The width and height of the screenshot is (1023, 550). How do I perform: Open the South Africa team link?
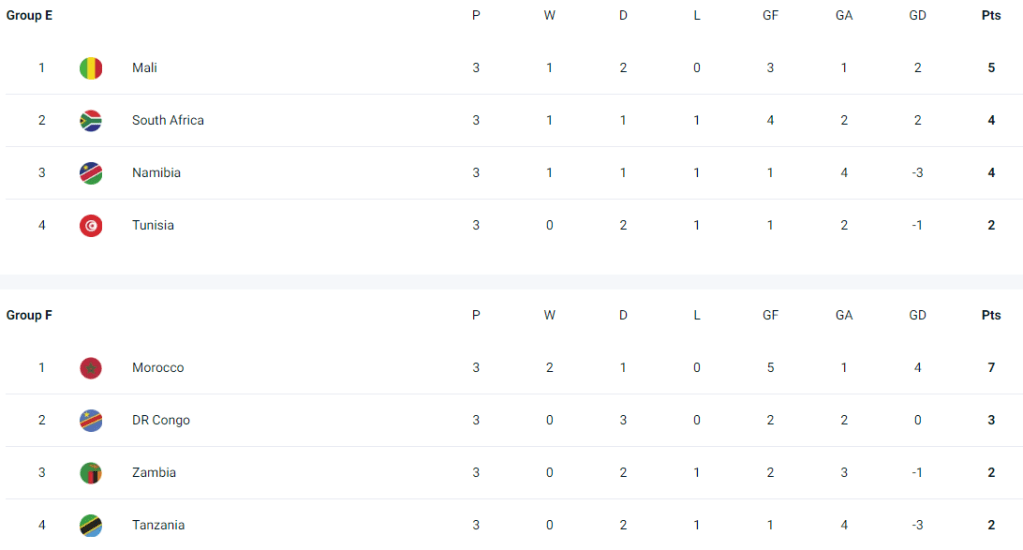click(167, 120)
